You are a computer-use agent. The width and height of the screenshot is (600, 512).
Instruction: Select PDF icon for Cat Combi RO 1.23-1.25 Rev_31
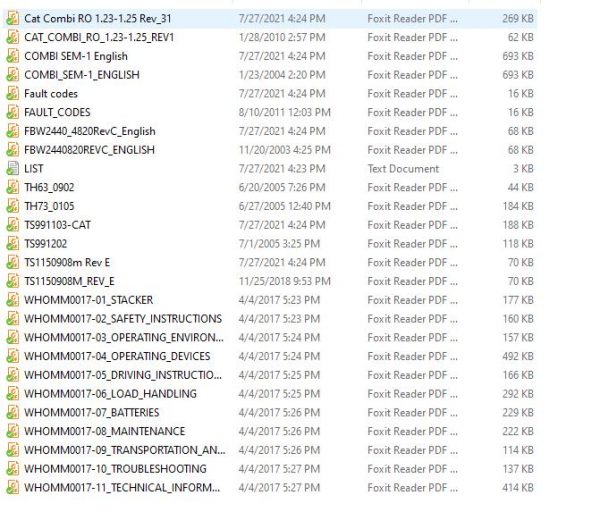[x=13, y=18]
